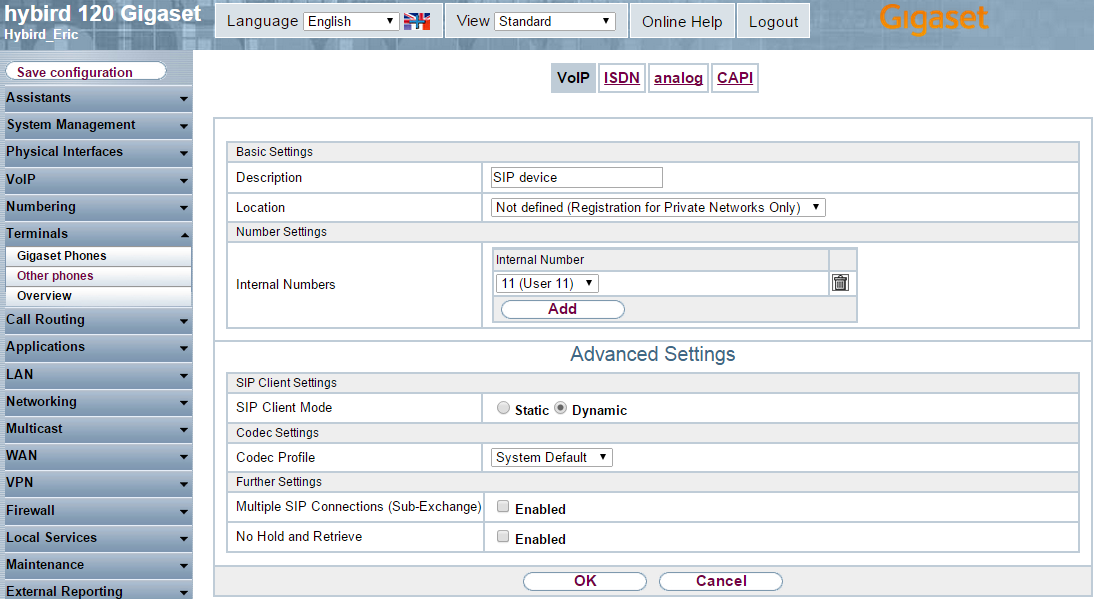Open Gigaset Phones submenu item
1095x599 pixels.
98,256
